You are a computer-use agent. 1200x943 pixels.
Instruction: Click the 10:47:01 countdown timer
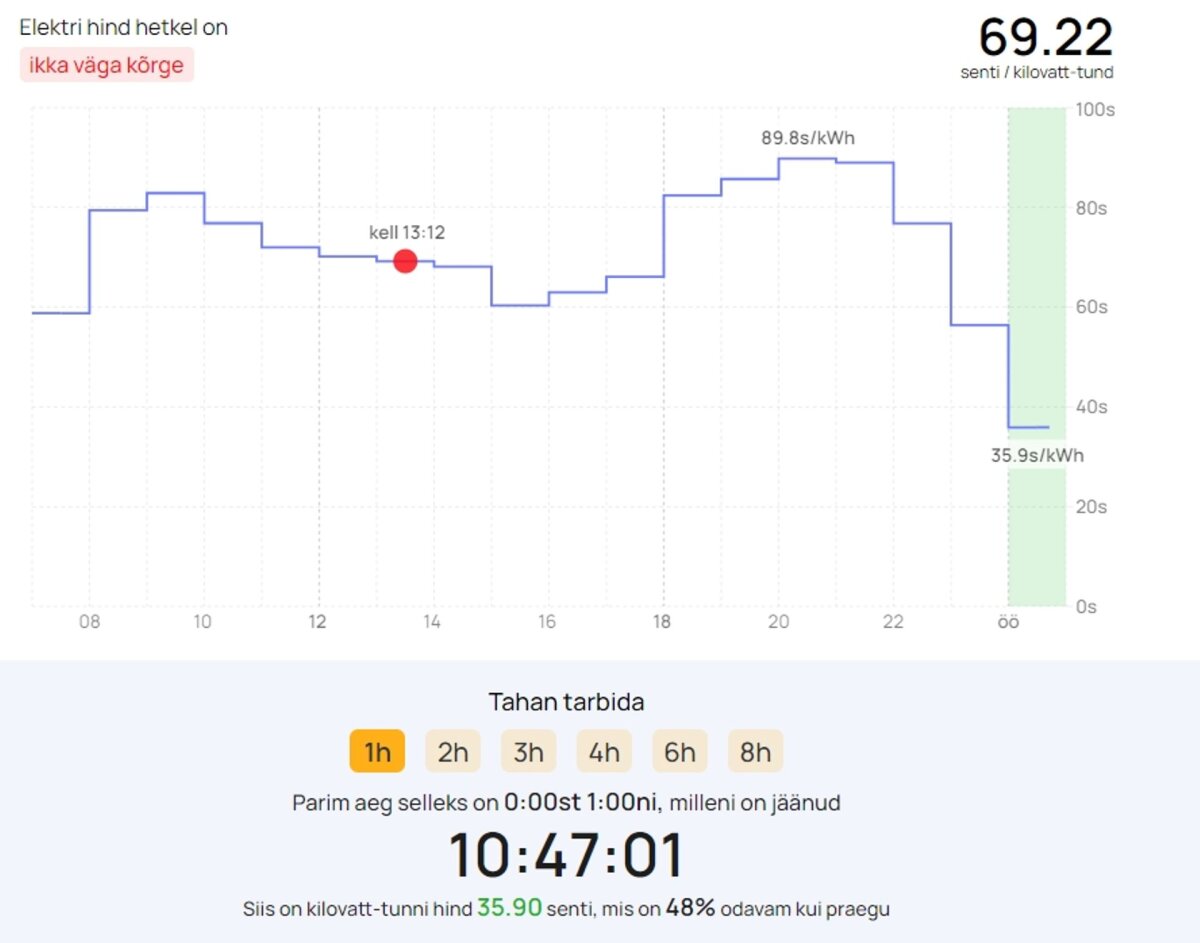tap(566, 856)
